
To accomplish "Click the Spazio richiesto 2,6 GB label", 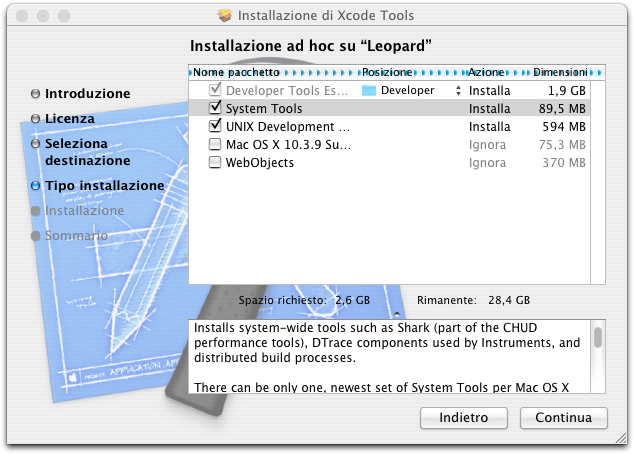I will click(304, 300).
